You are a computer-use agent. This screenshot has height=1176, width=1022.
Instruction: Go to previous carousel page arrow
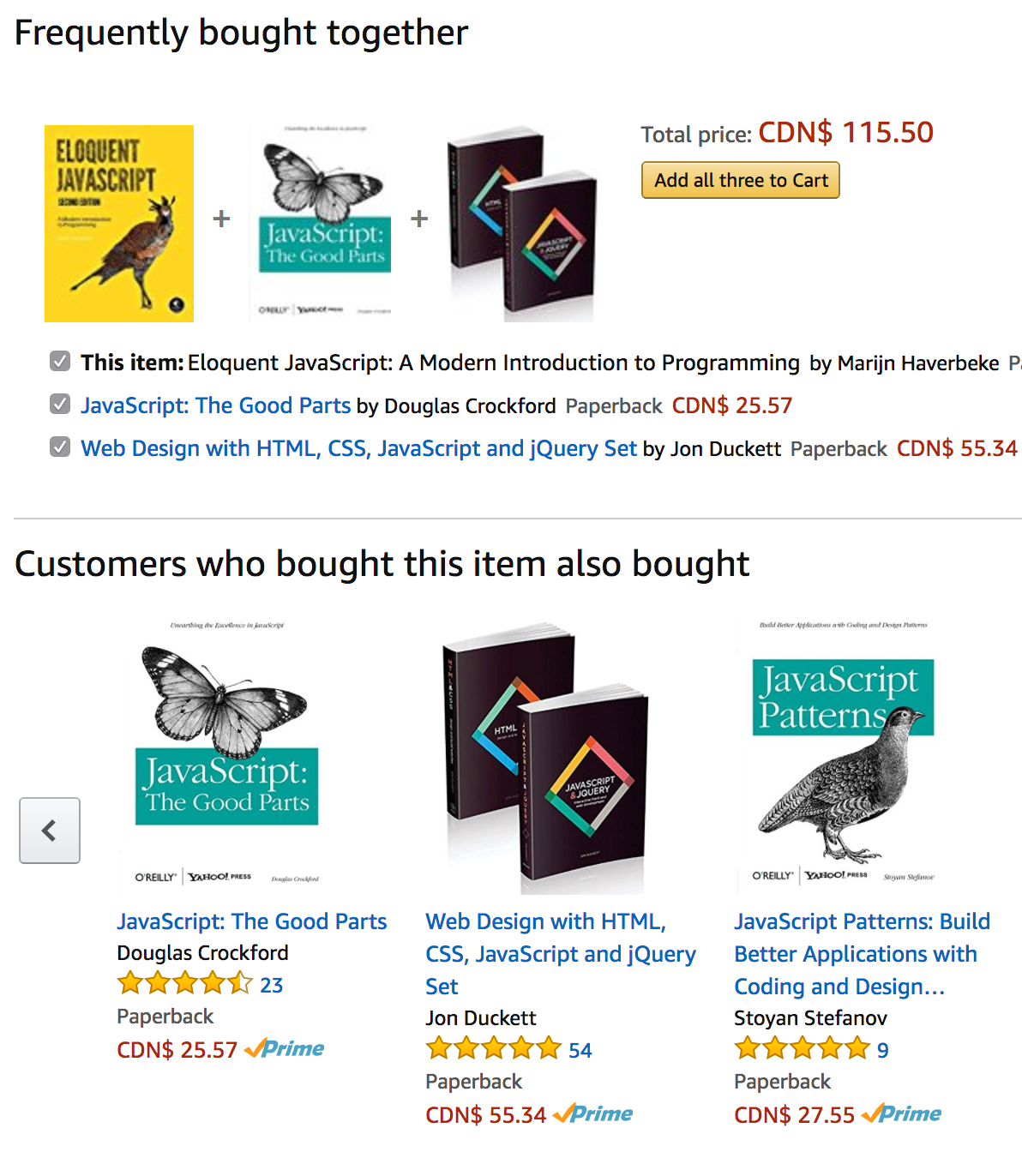click(x=50, y=831)
